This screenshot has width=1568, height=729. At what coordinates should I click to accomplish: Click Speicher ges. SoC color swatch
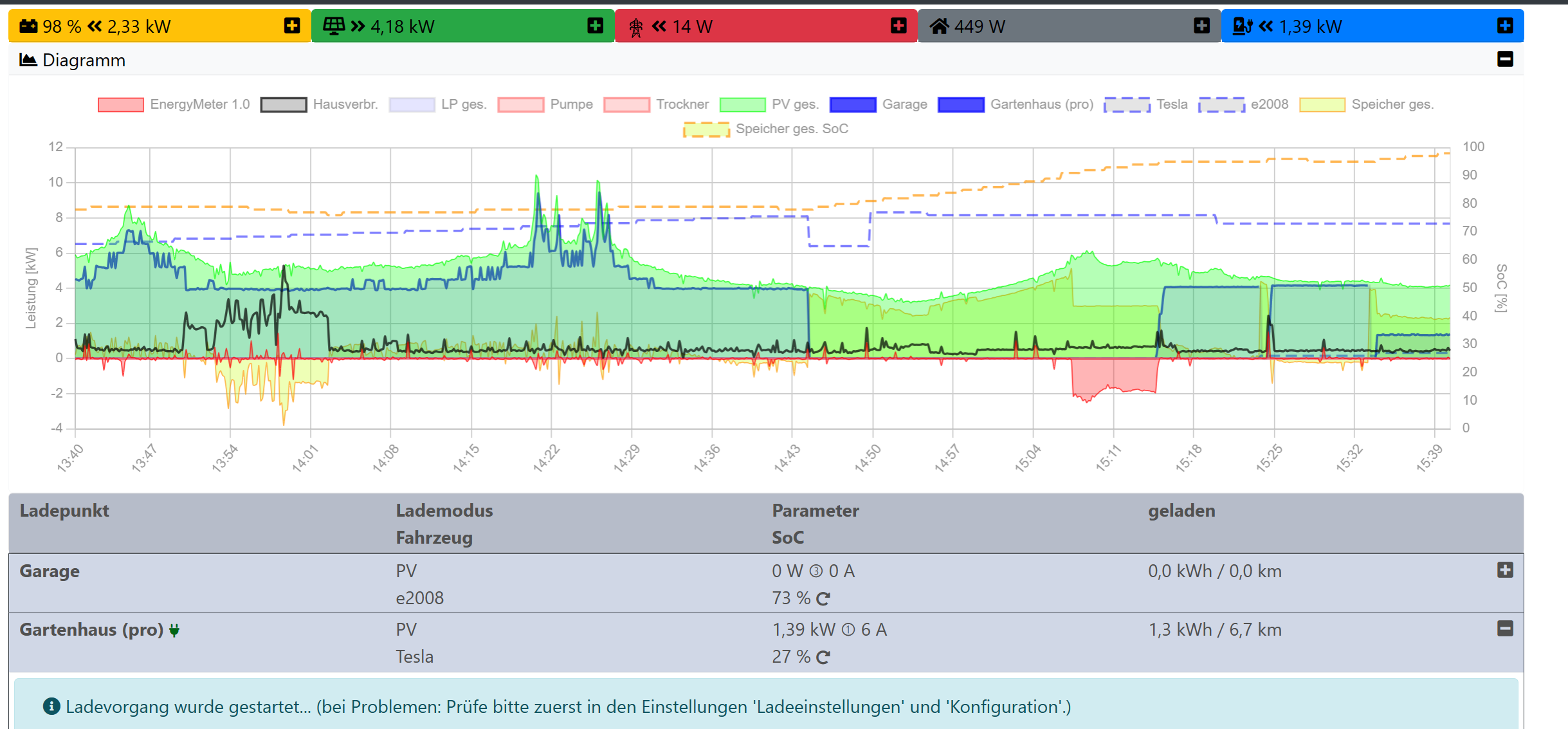(706, 129)
